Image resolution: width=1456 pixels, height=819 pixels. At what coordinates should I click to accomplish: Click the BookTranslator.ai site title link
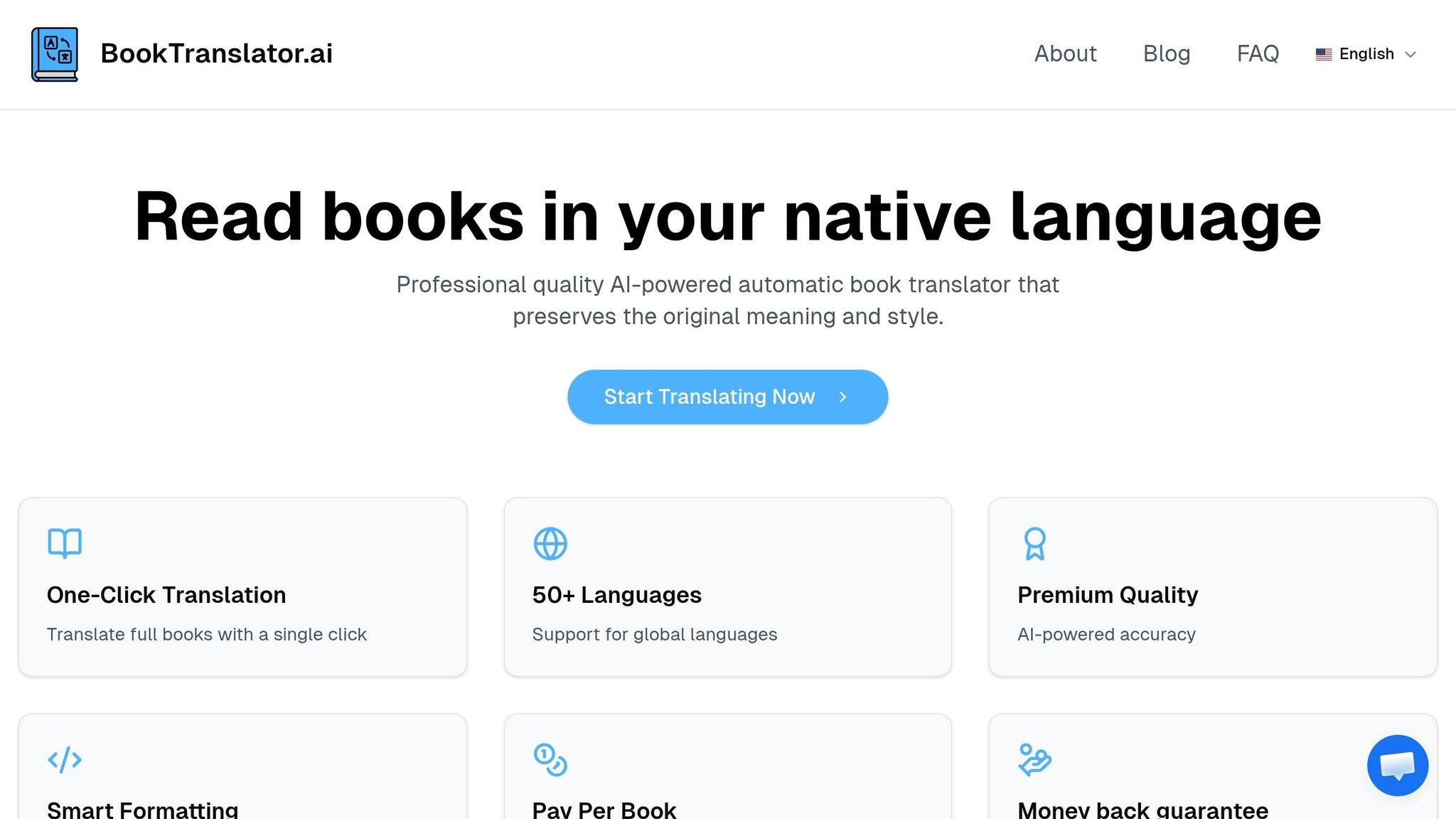(216, 53)
